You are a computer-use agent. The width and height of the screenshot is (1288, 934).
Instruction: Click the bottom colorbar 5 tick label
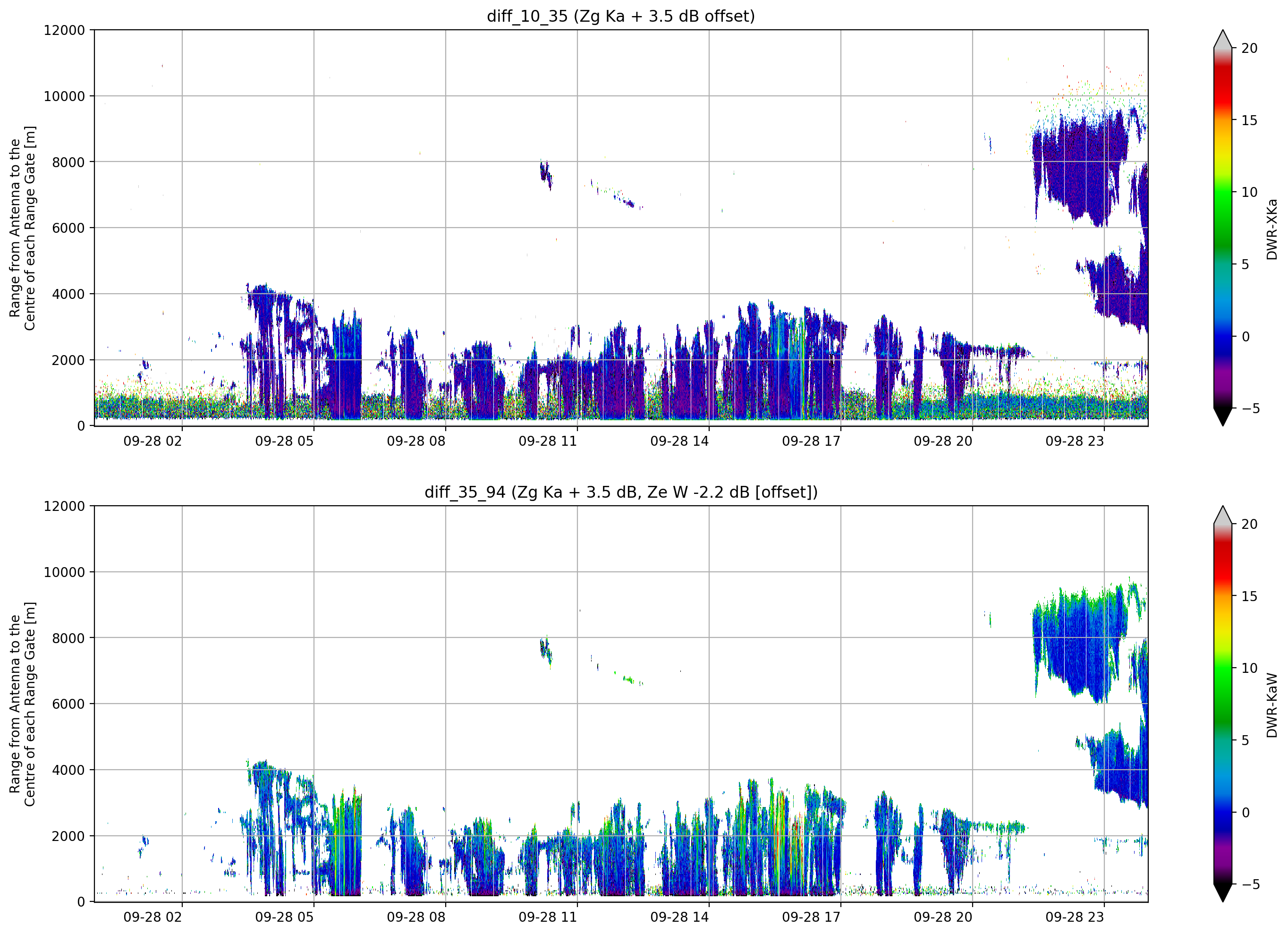1246,740
